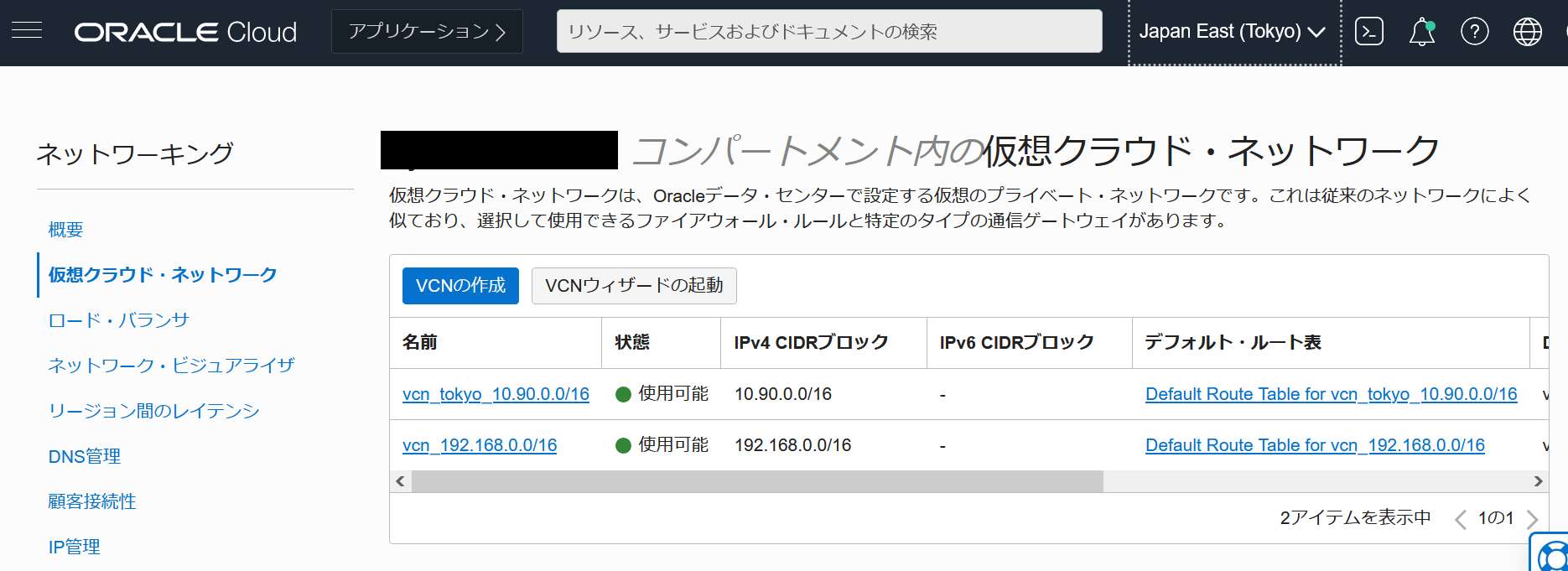Viewport: 1568px width, 571px height.
Task: Click the VCNの作成 button
Action: coord(460,286)
